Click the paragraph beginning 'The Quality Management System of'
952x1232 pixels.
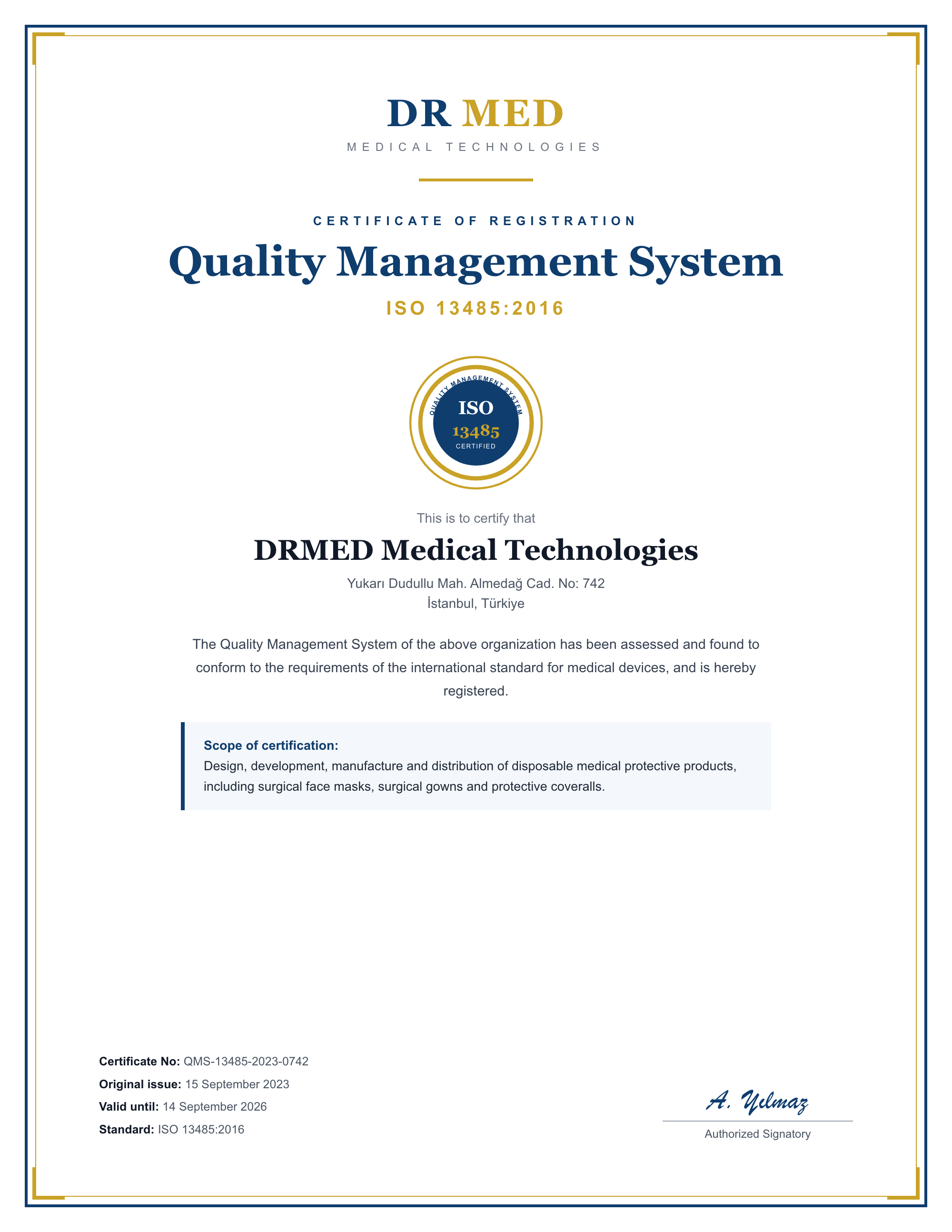click(x=476, y=667)
